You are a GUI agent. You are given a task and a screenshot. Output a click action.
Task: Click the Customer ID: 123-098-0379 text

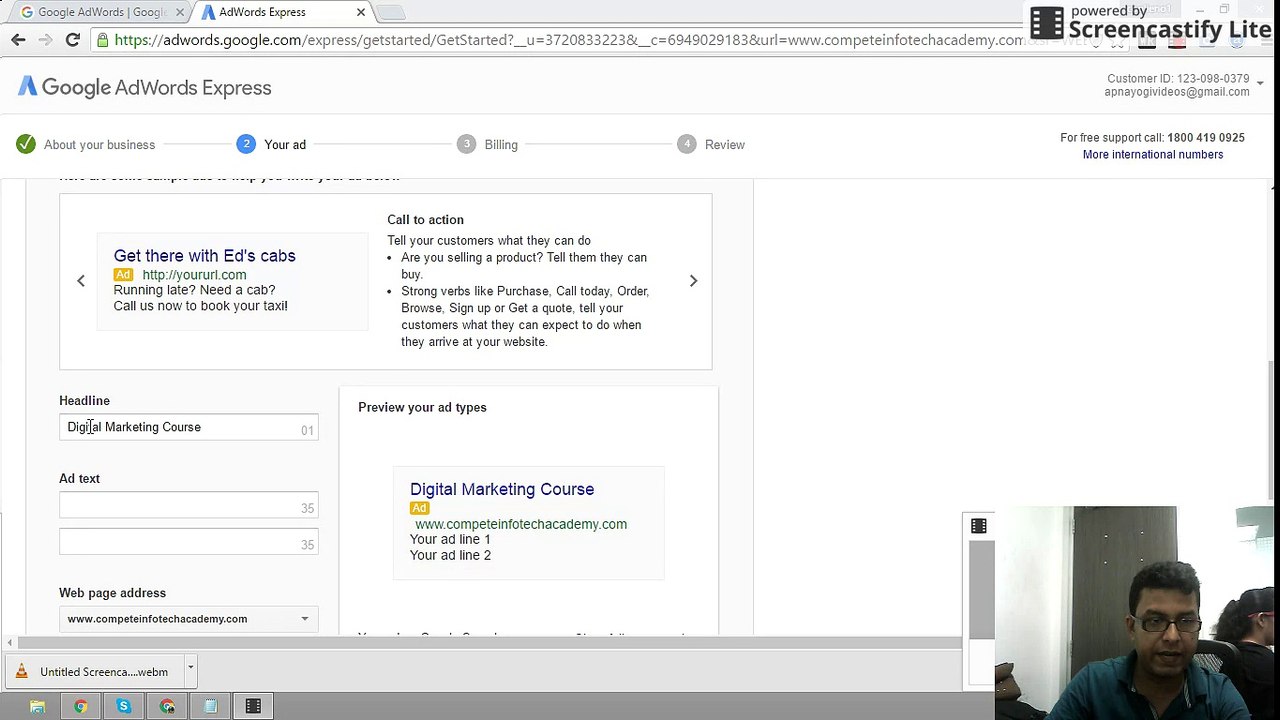1178,78
